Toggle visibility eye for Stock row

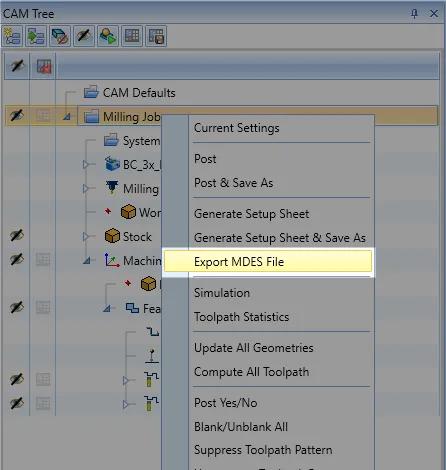pos(17,236)
